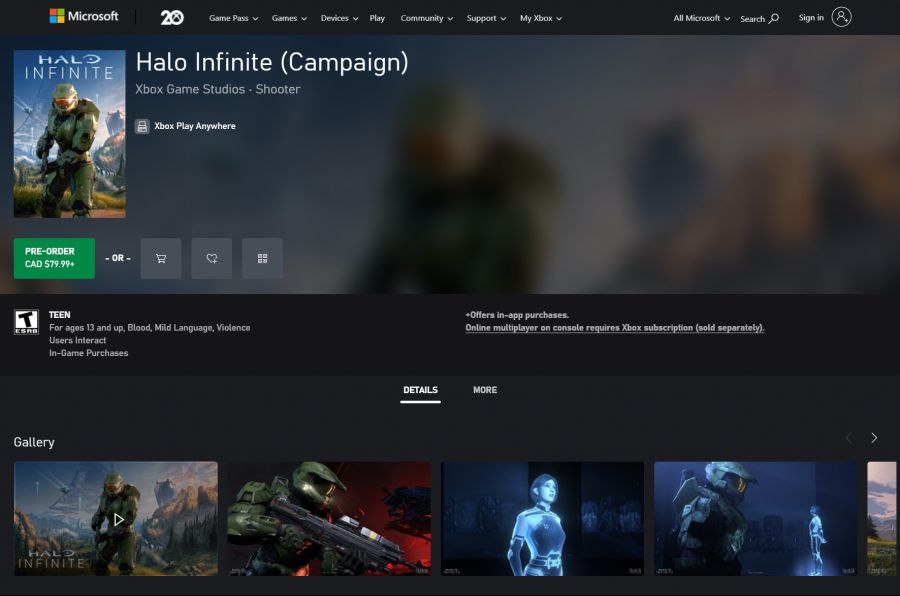Go back in gallery with previous arrow
Image resolution: width=900 pixels, height=596 pixels.
coord(849,438)
